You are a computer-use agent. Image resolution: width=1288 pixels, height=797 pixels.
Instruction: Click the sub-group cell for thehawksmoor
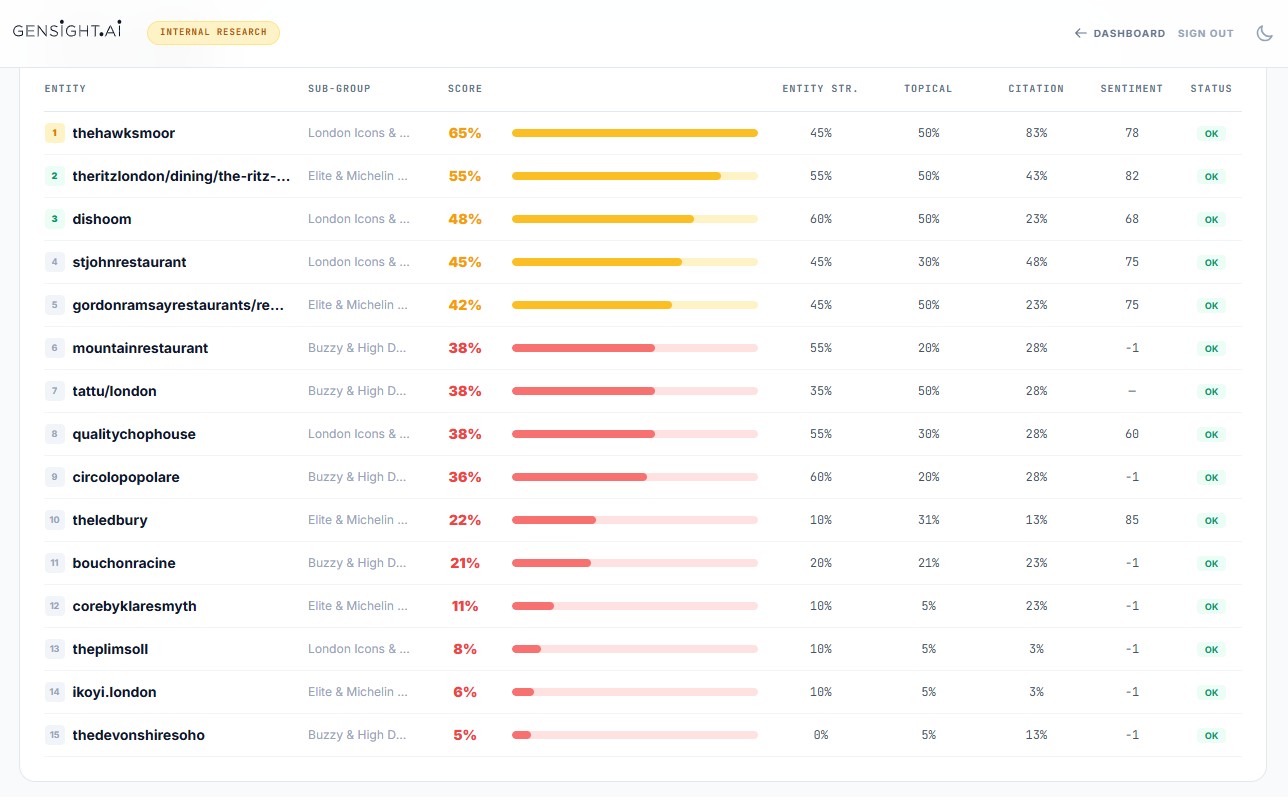(x=359, y=133)
